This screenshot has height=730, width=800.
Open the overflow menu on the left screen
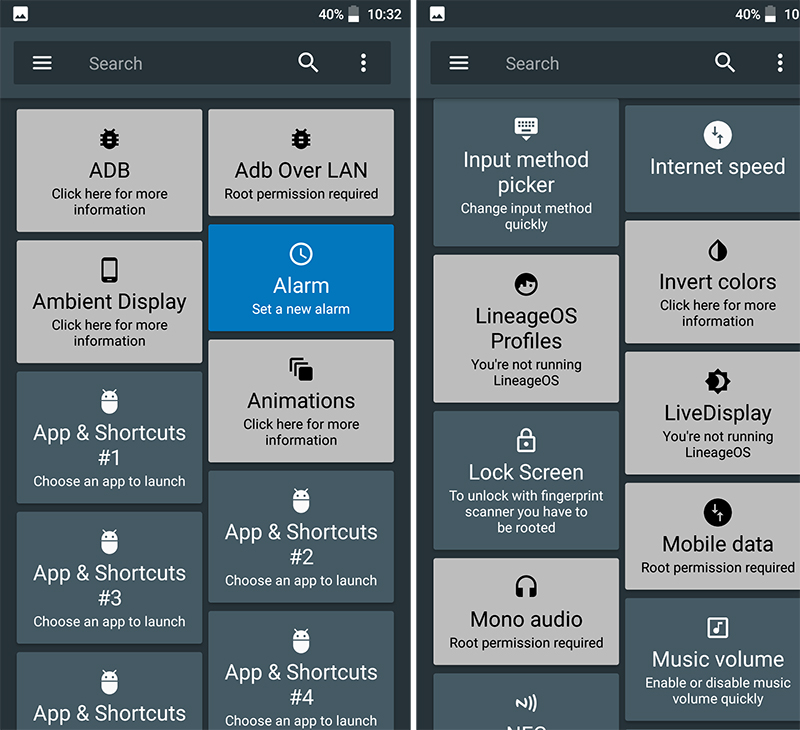pos(363,63)
